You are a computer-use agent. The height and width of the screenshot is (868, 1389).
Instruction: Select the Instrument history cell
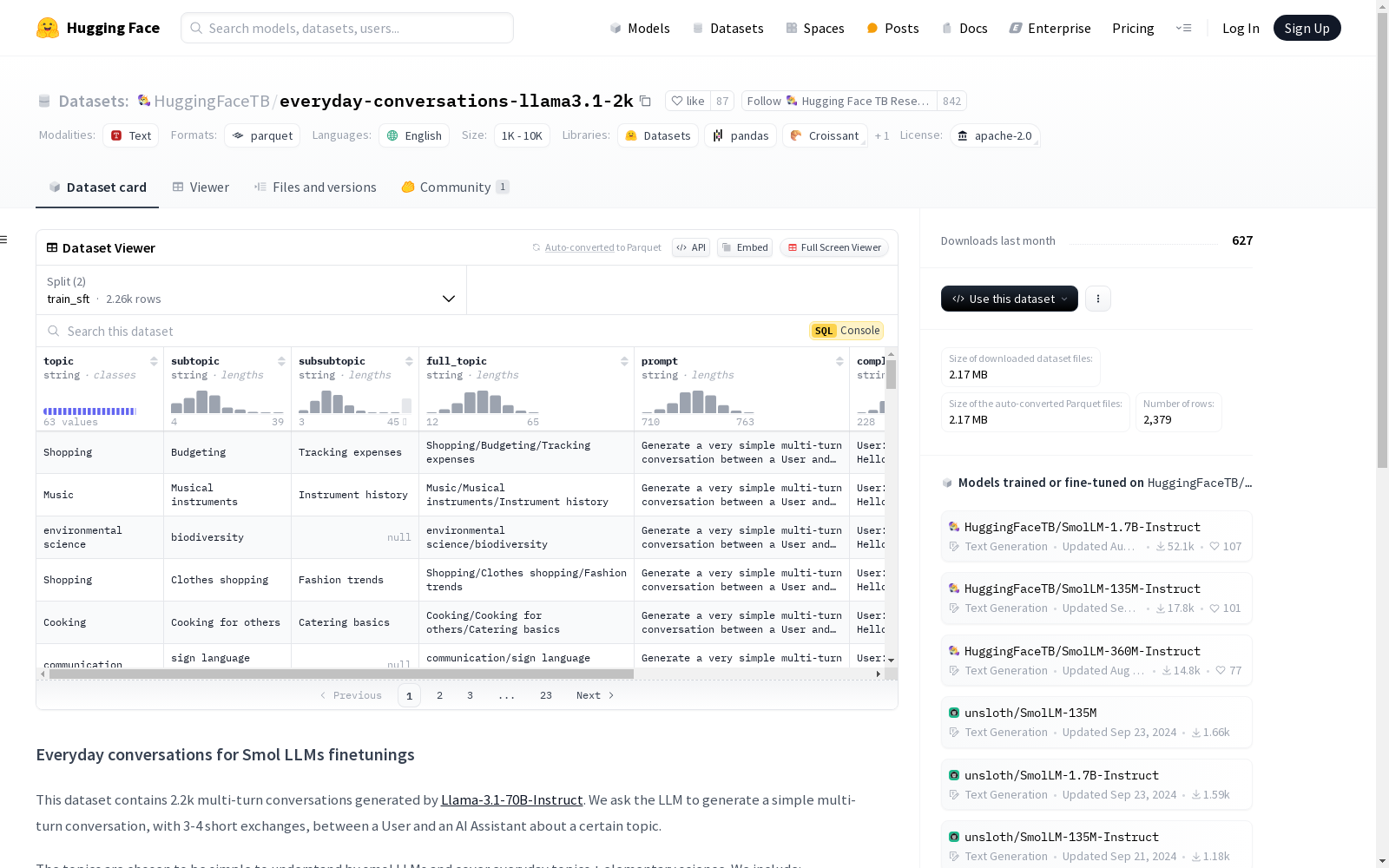(x=355, y=495)
